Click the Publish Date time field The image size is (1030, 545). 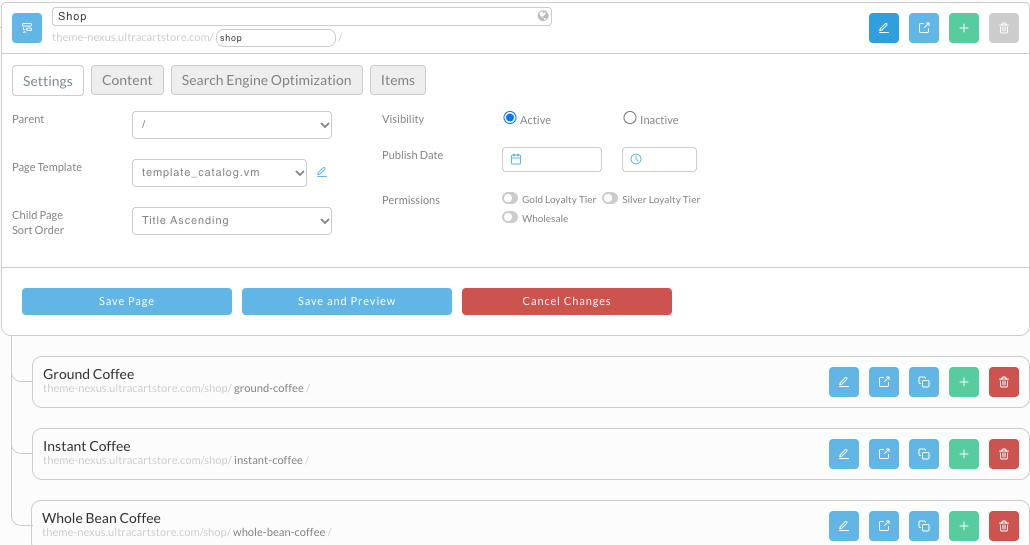(660, 160)
